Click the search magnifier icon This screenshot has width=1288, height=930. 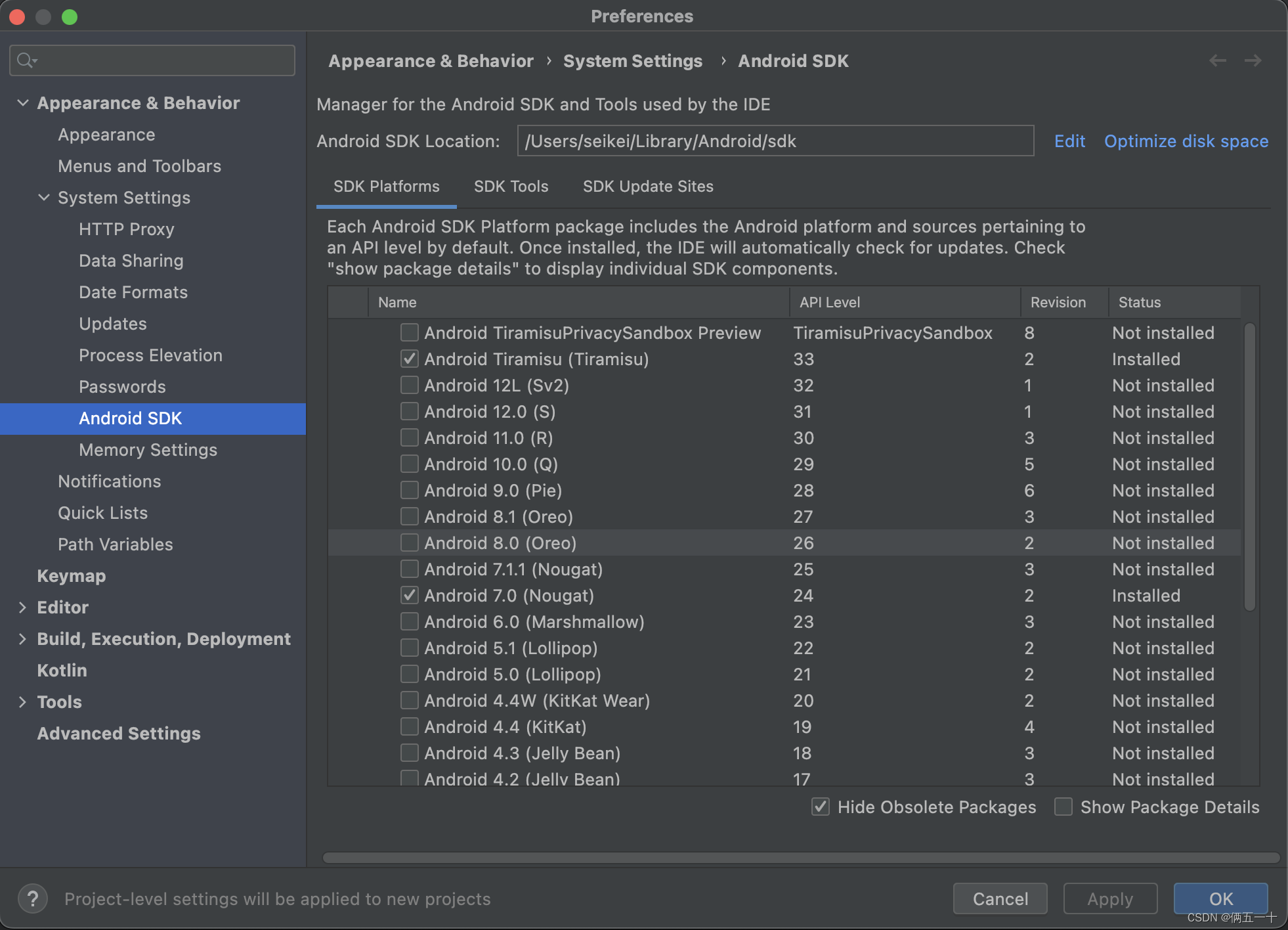coord(26,60)
